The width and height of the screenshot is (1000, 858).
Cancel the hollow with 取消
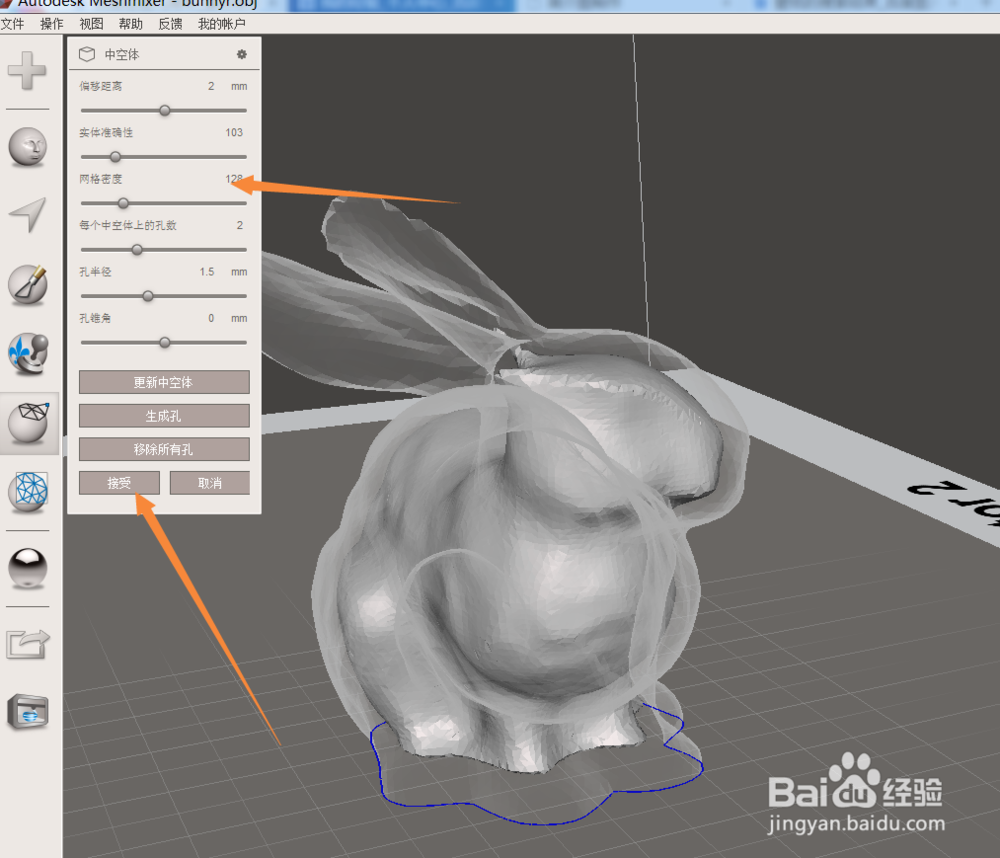[x=210, y=483]
